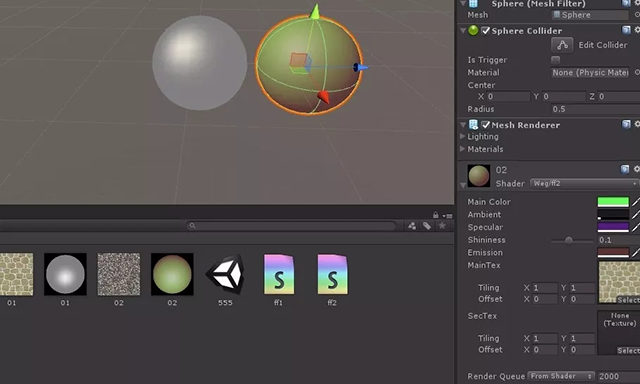Open the Render Queue From Shader dropdown

561,376
